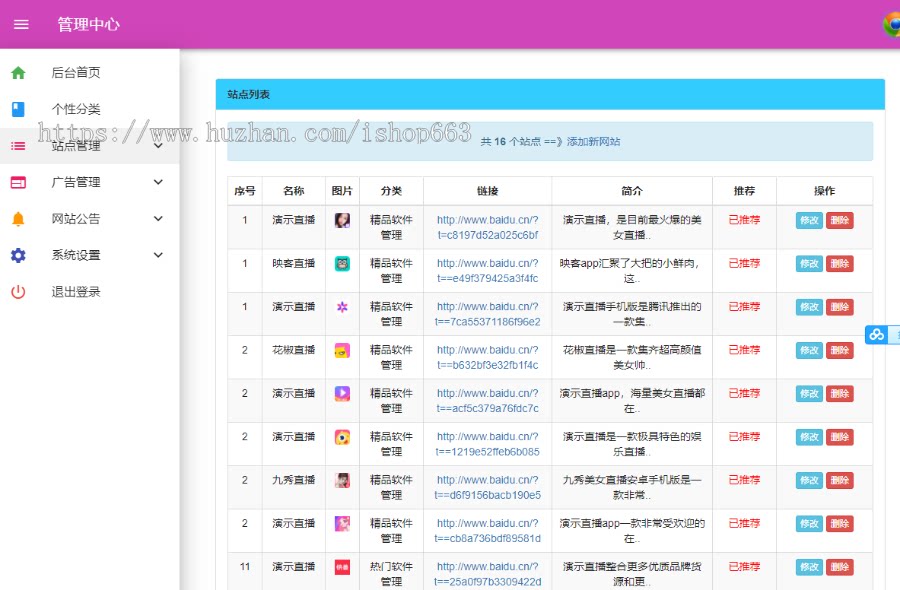Toggle 已推荐 for the 九秀直播 entry
Image resolution: width=900 pixels, height=590 pixels.
[744, 480]
